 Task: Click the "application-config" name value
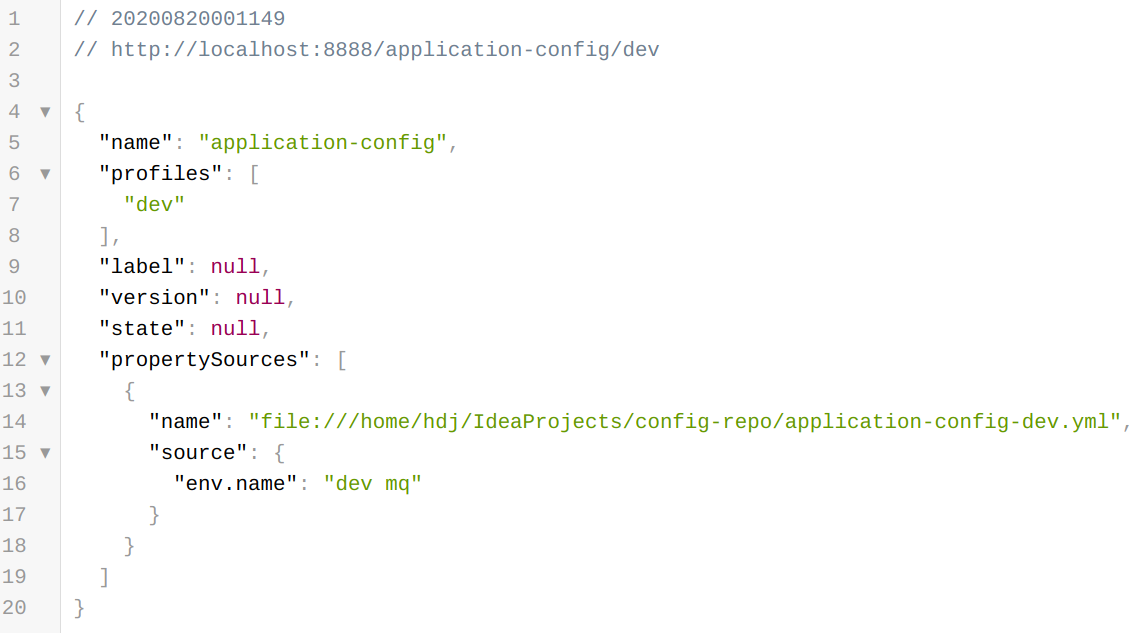point(322,143)
